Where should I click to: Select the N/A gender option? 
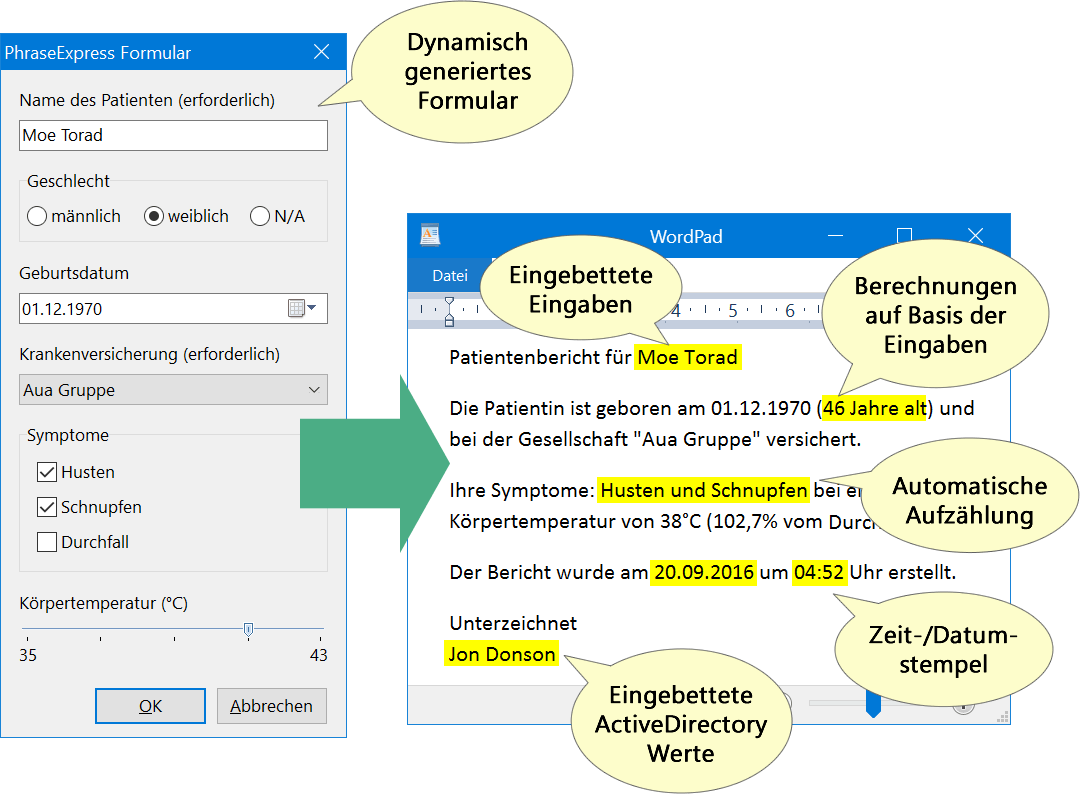pos(260,216)
